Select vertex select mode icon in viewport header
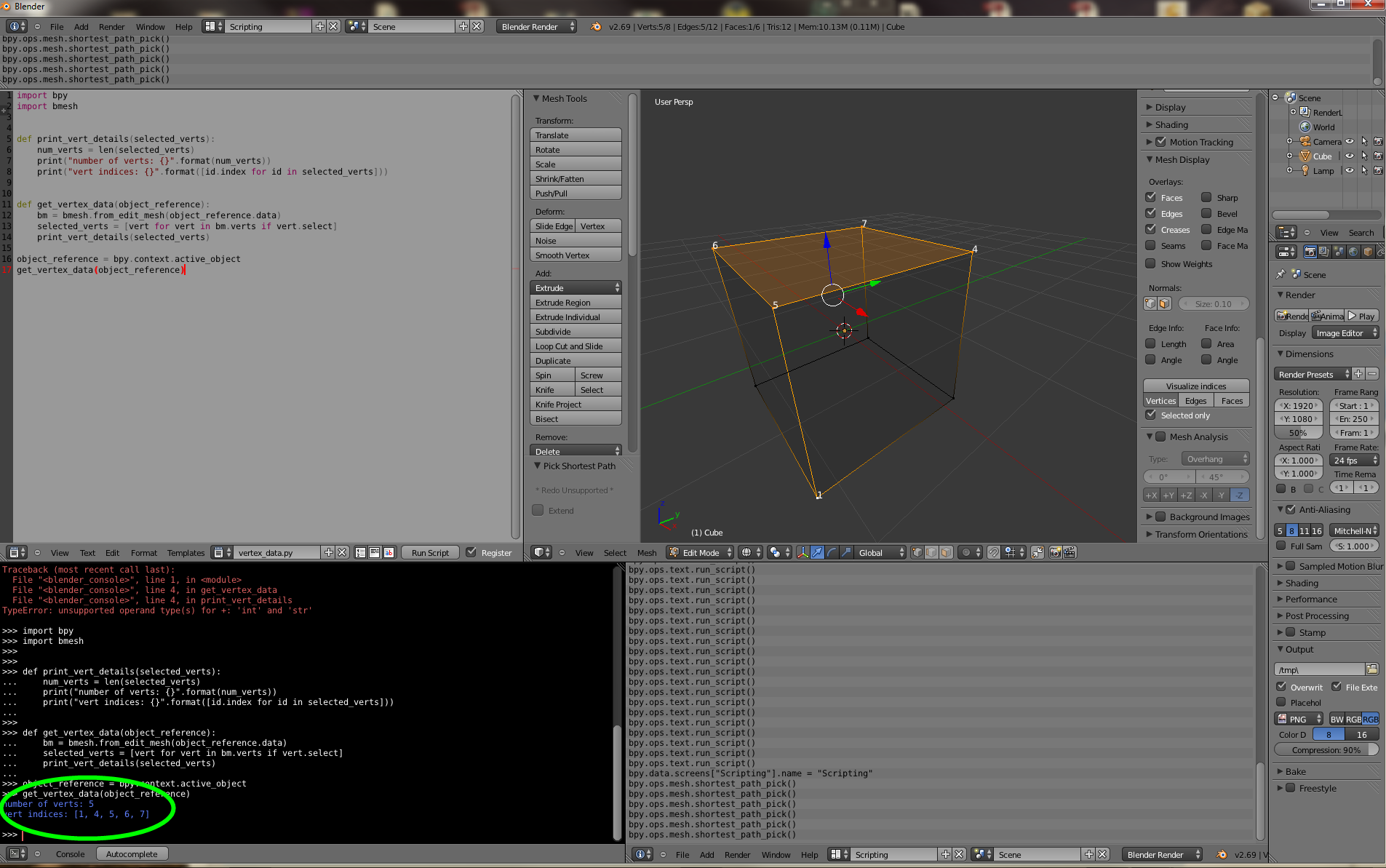The image size is (1386, 868). (917, 553)
